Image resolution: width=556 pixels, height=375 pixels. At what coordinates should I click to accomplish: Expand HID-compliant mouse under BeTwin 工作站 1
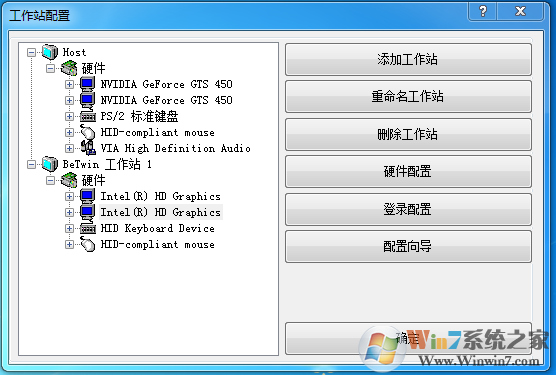70,245
